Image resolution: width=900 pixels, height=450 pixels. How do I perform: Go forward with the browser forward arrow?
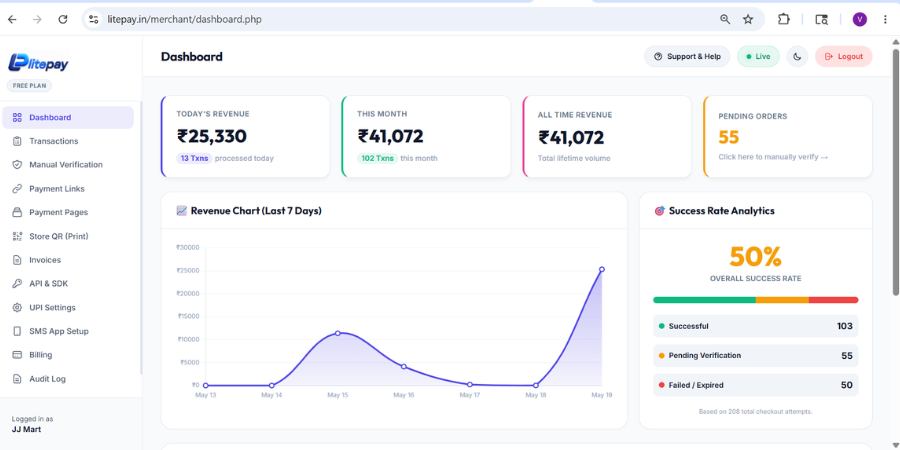pos(37,20)
